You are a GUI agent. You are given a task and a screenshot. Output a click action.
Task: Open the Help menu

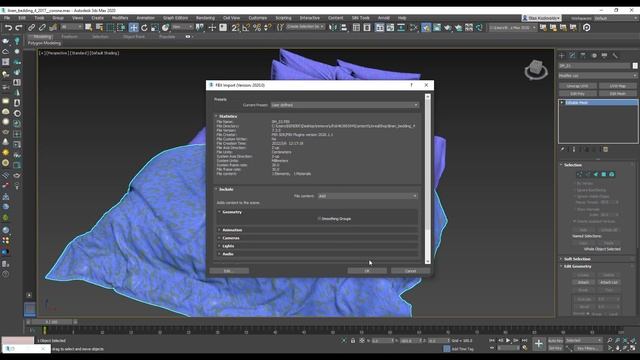coord(402,18)
